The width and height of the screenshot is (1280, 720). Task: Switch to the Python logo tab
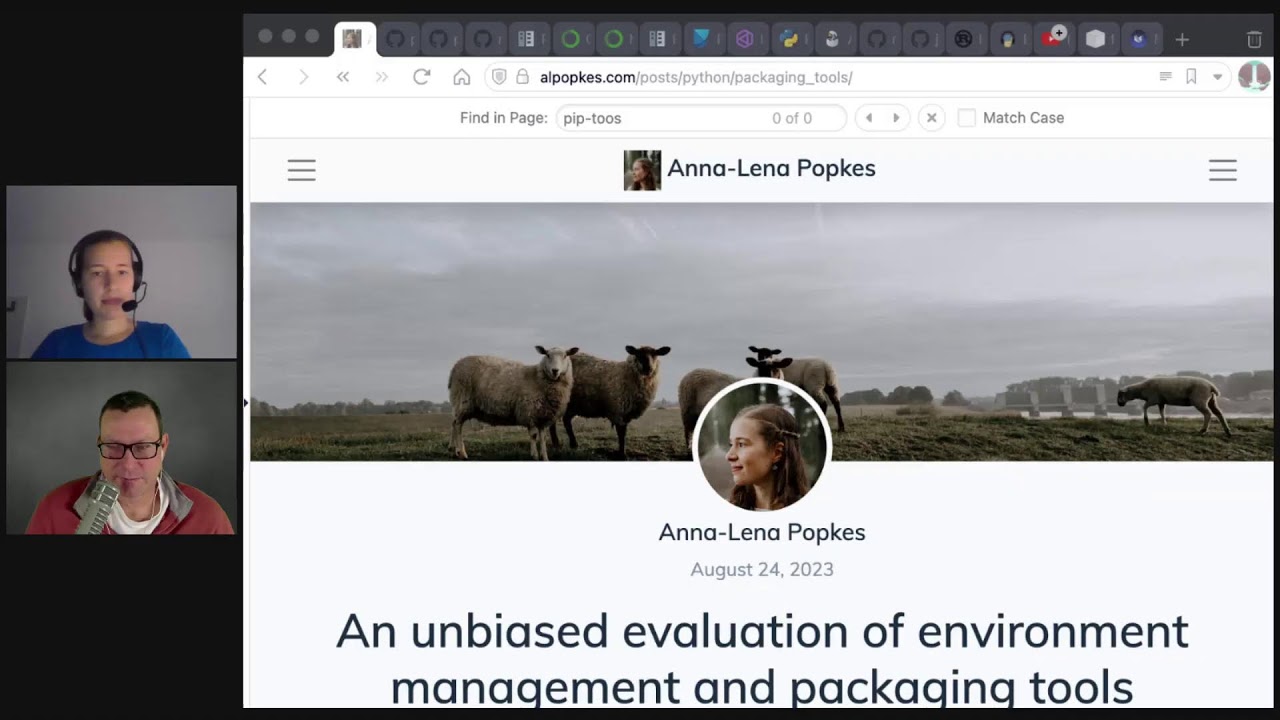tap(789, 39)
